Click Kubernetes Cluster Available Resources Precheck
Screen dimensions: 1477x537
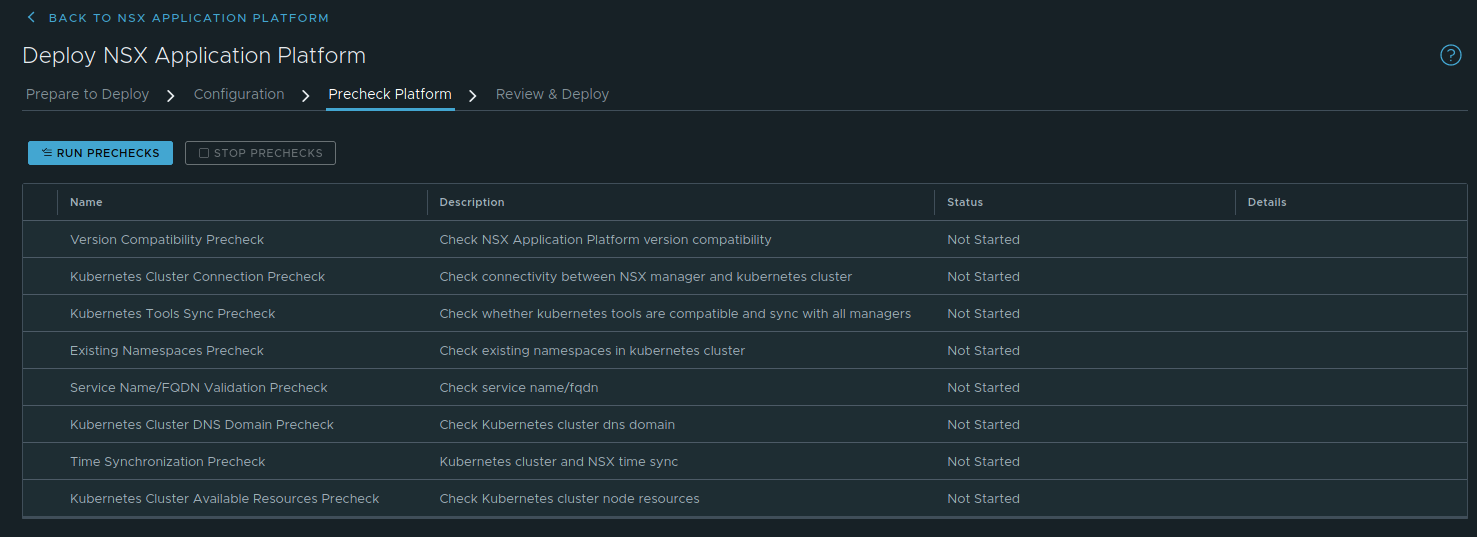pos(225,499)
